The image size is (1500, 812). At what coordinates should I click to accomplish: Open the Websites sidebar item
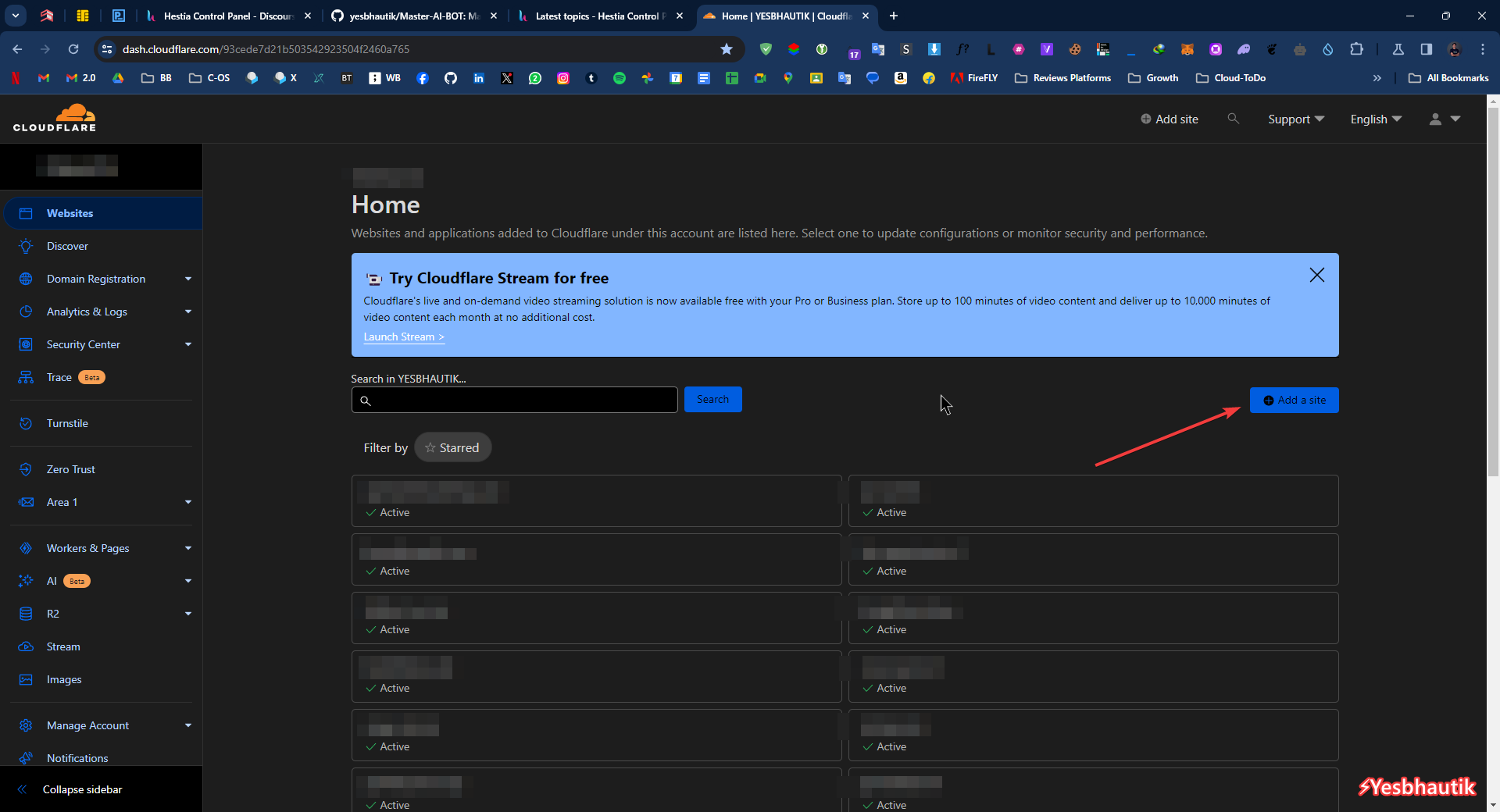click(x=102, y=213)
